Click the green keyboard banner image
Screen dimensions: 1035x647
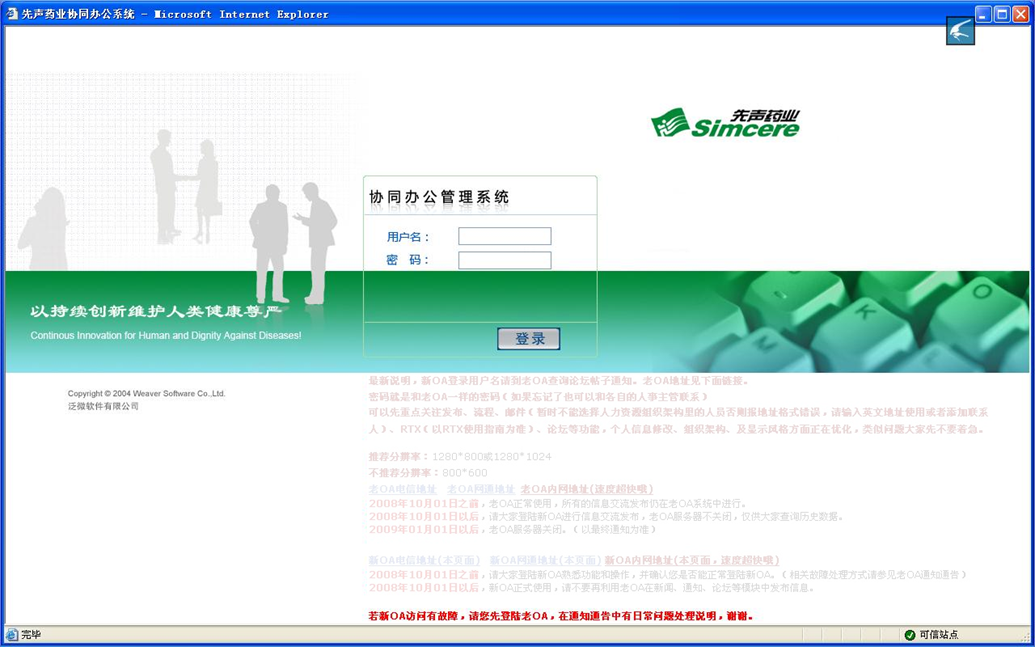click(x=841, y=322)
